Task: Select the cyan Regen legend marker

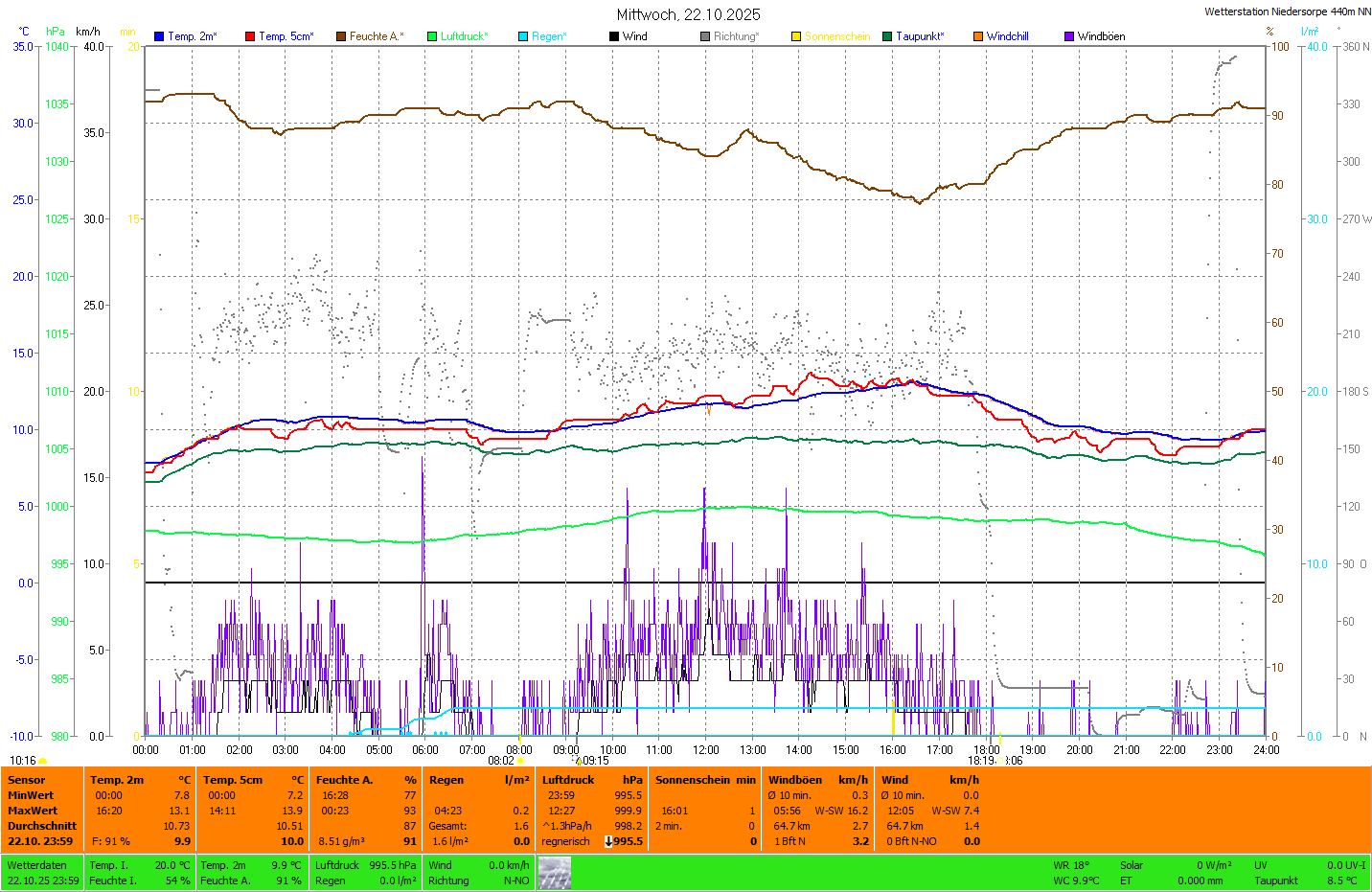Action: 523,36
